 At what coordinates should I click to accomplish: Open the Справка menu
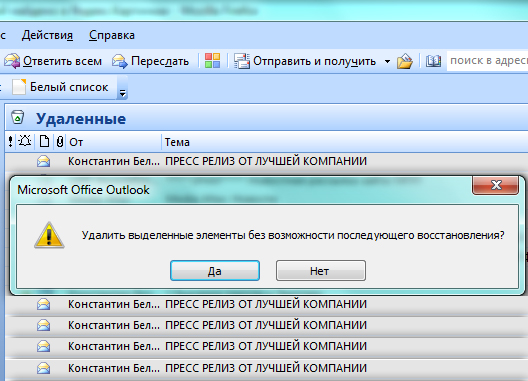point(112,35)
